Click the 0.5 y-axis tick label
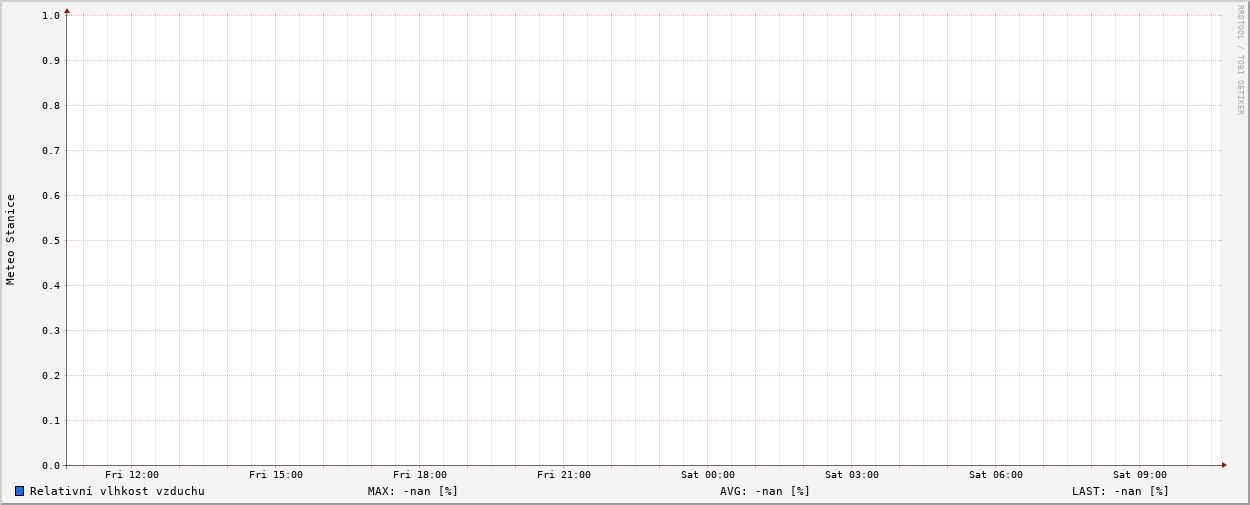Viewport: 1250px width, 505px height. (x=51, y=240)
